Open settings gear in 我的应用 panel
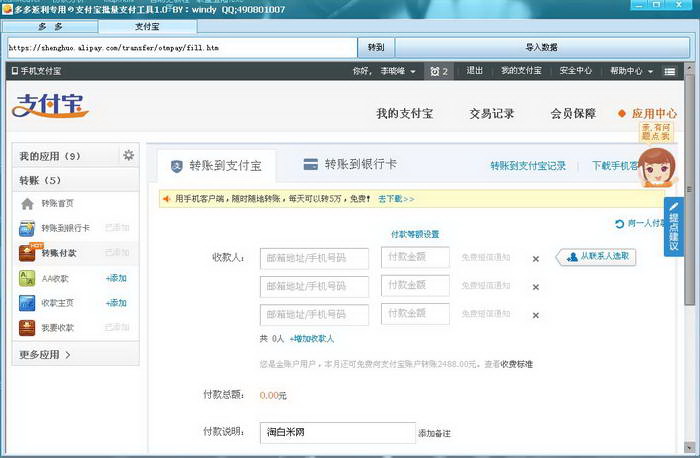The width and height of the screenshot is (700, 458). [x=129, y=155]
